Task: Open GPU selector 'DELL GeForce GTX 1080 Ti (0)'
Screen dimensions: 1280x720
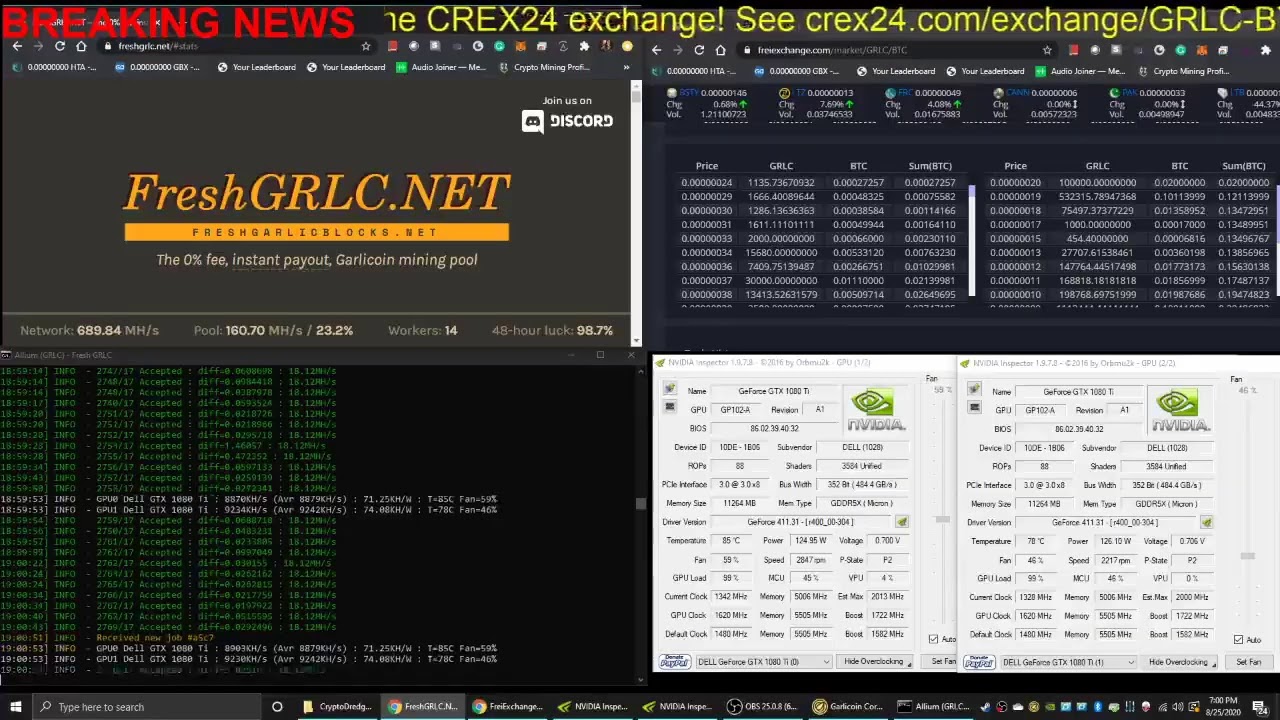Action: 763,662
